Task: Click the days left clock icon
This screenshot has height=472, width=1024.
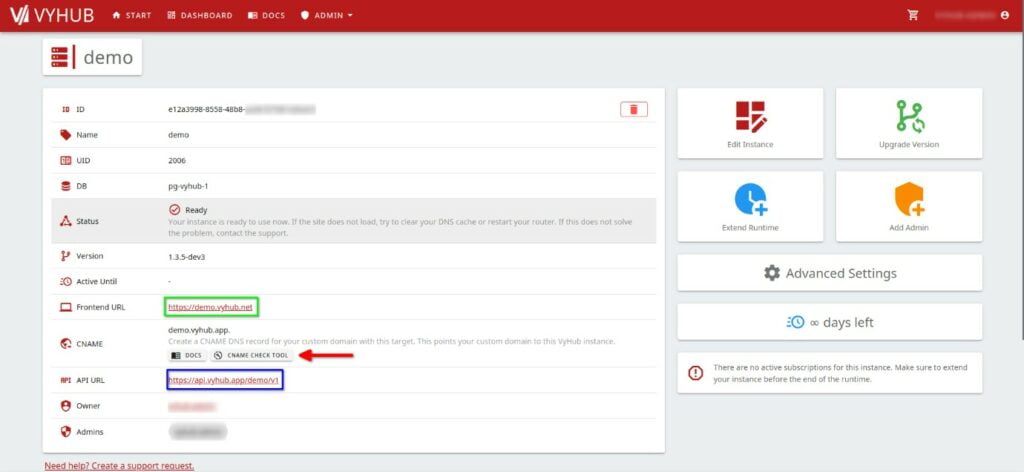Action: point(795,322)
